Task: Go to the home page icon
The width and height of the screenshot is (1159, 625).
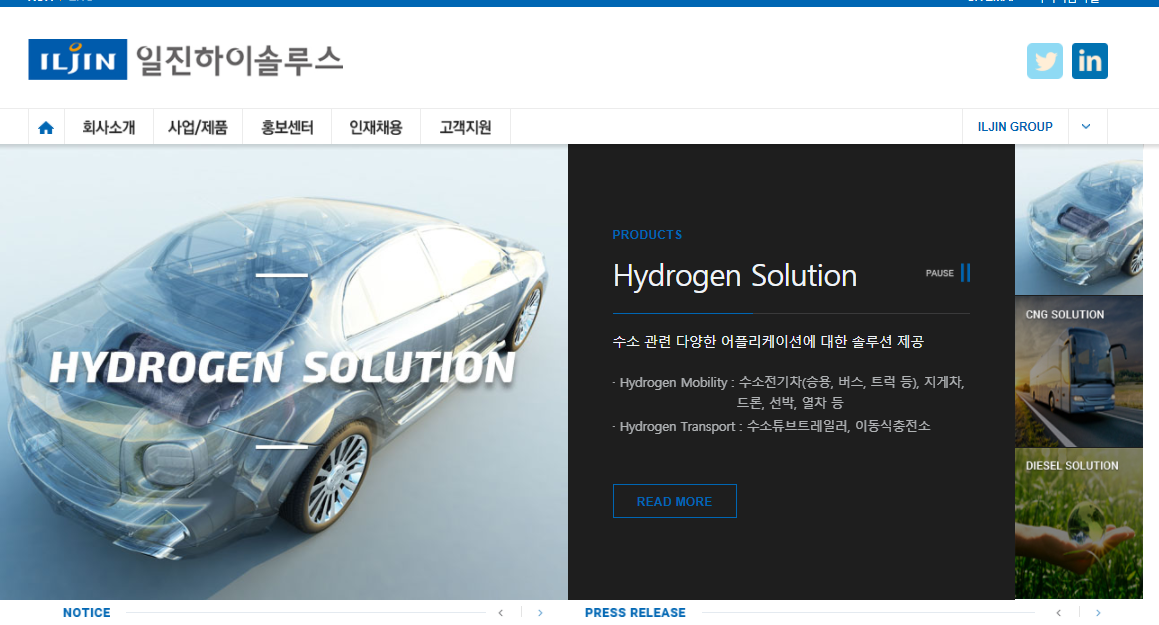Action: (x=46, y=127)
